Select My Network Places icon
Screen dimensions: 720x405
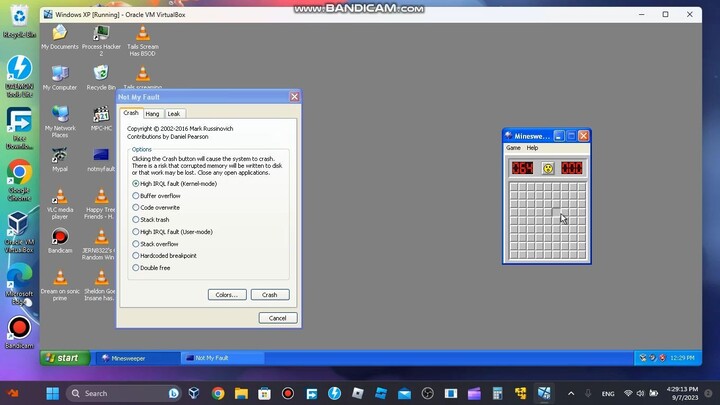click(60, 121)
